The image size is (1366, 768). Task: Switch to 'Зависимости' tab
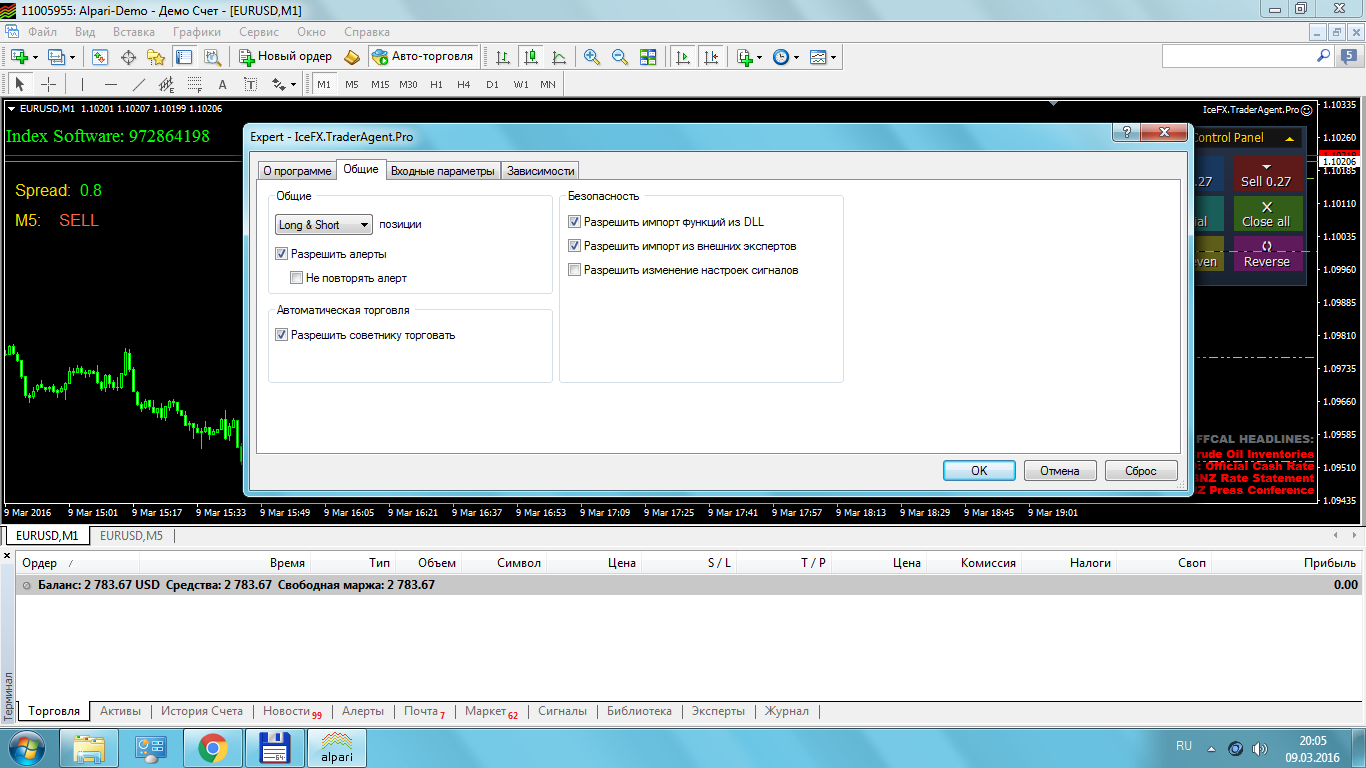[541, 171]
